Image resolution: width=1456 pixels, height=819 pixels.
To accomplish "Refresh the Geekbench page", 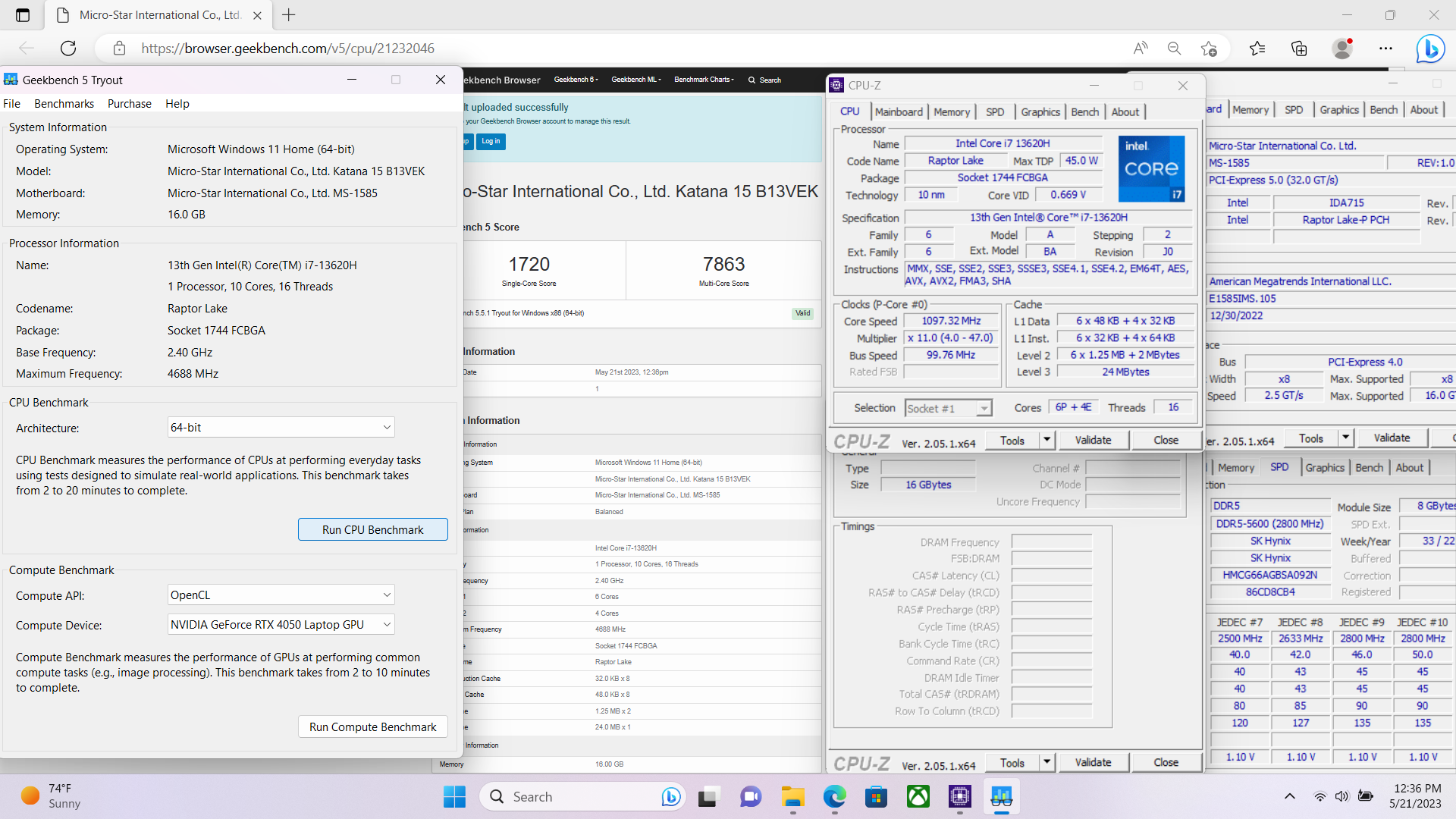I will pos(68,49).
